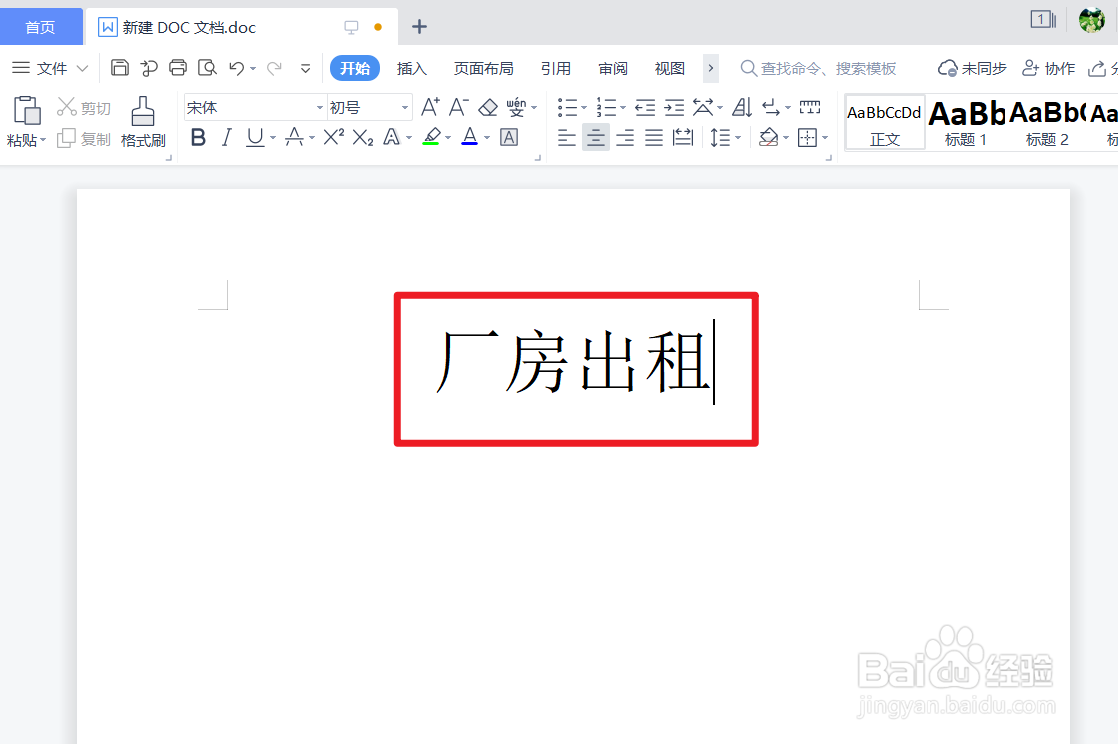1118x744 pixels.
Task: Open the highlight color dropdown arrow
Action: click(448, 138)
